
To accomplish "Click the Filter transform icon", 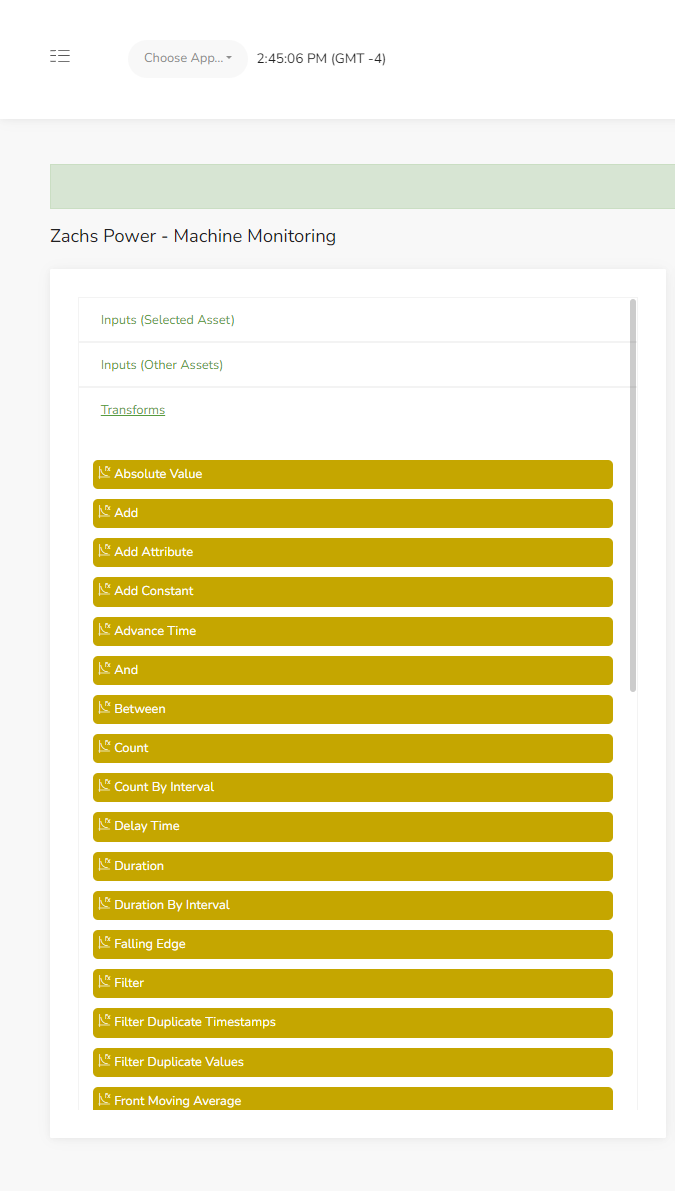I will click(x=105, y=982).
